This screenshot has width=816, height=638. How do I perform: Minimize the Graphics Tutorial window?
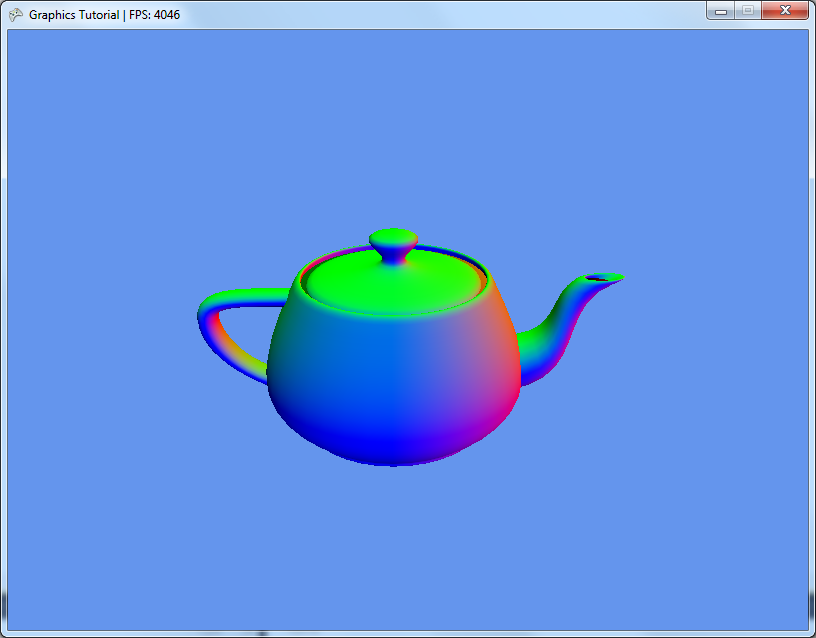[721, 10]
